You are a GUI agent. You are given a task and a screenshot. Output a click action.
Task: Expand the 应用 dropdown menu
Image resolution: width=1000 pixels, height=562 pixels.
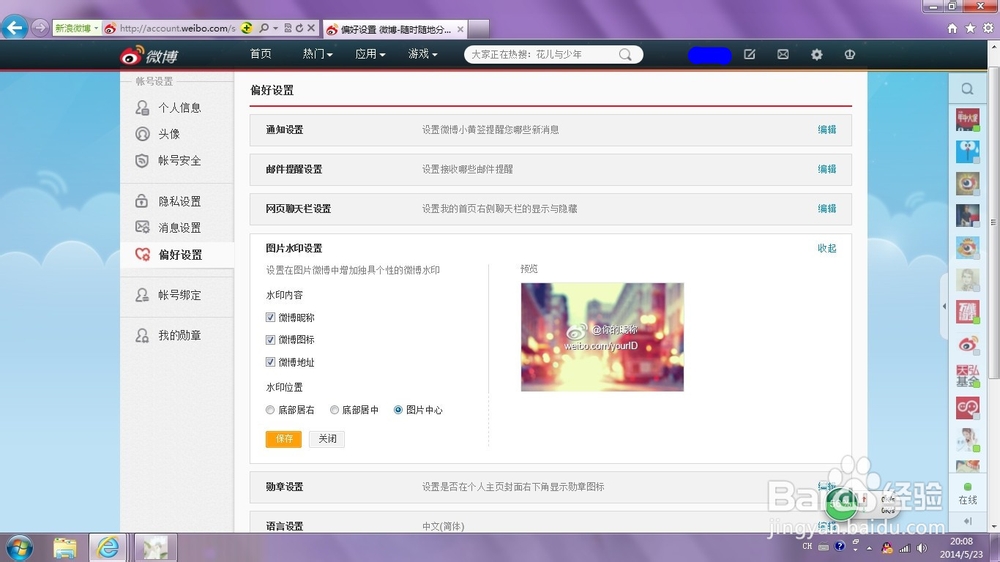pos(370,54)
